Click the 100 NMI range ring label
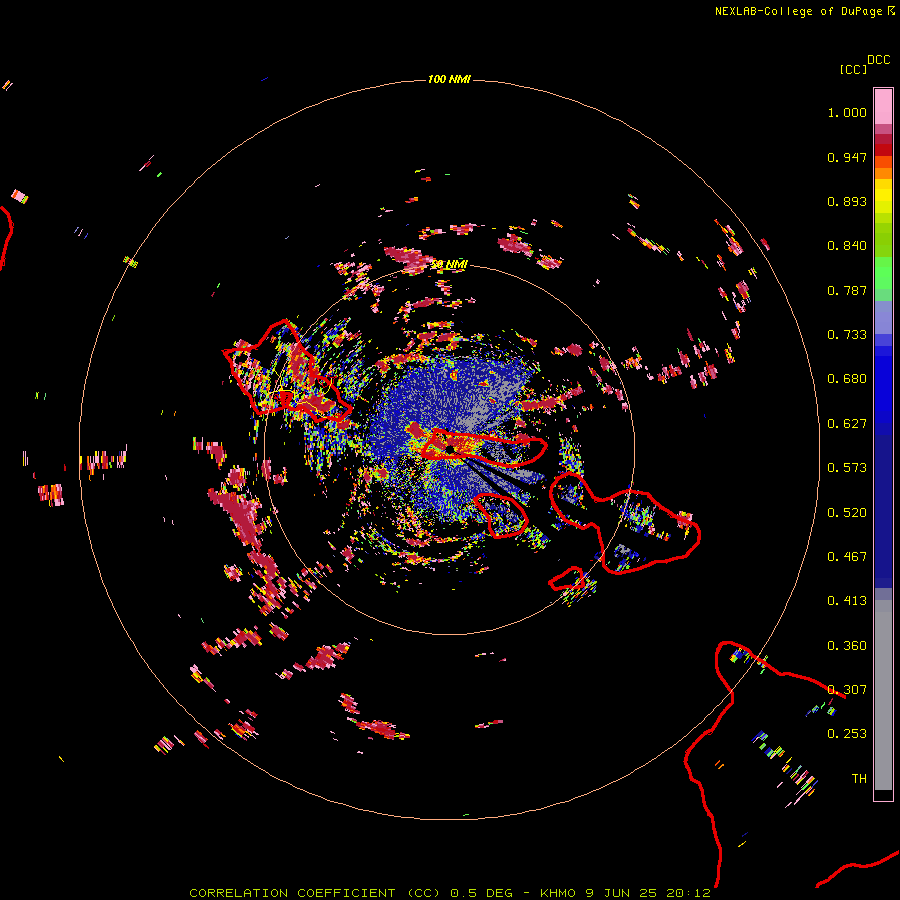The image size is (900, 900). 449,79
